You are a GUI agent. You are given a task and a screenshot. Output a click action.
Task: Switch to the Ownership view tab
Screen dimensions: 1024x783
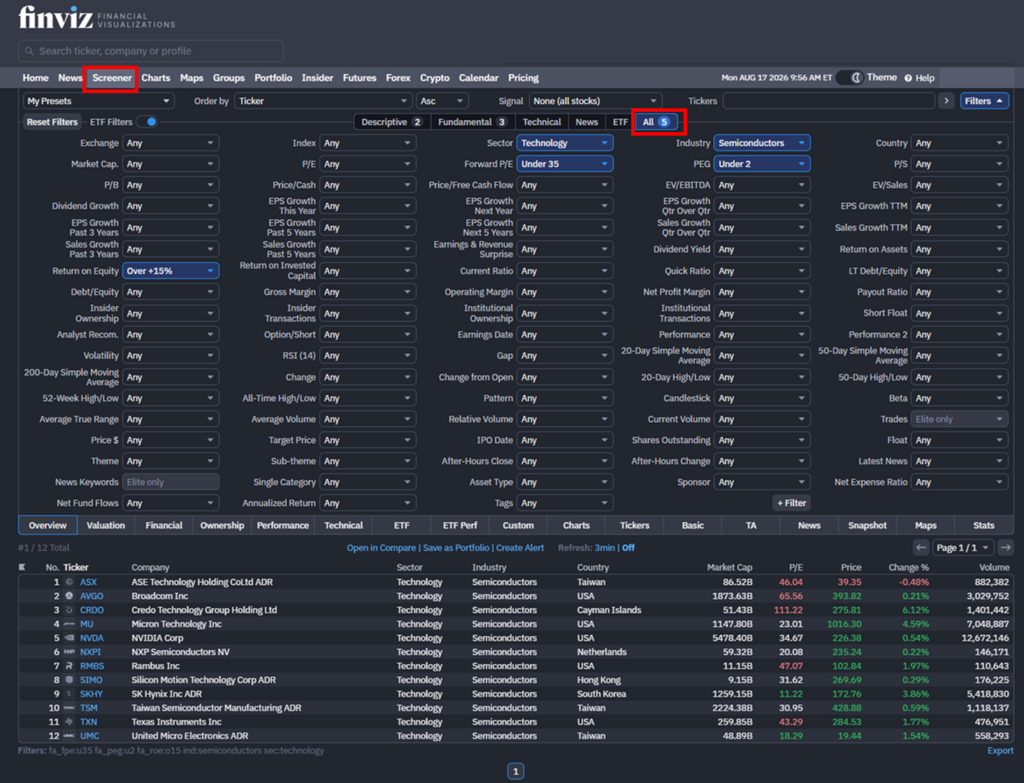(222, 525)
